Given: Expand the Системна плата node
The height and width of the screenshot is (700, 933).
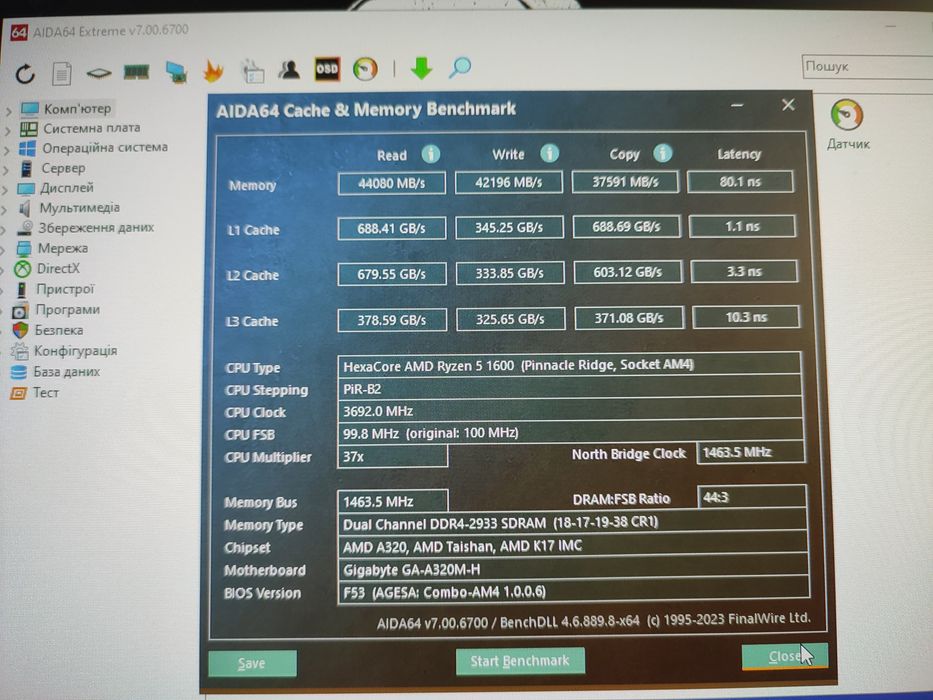Looking at the screenshot, I should (8, 130).
